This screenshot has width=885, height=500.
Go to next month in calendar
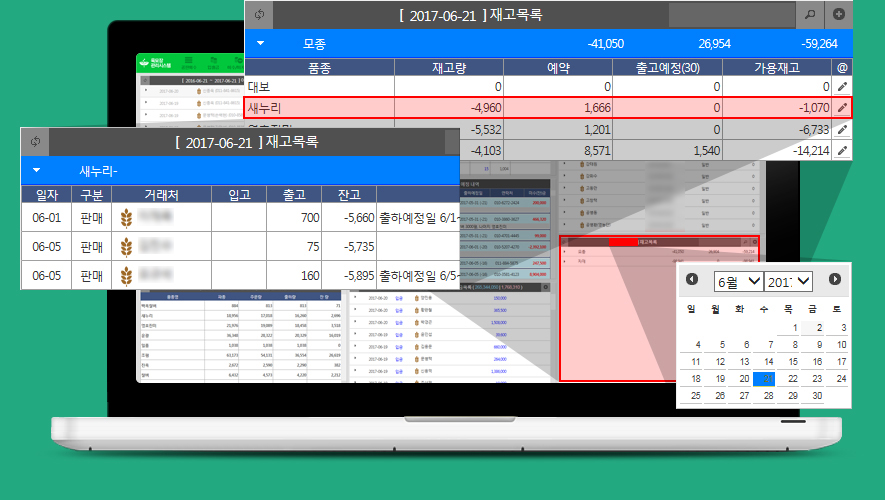point(835,280)
